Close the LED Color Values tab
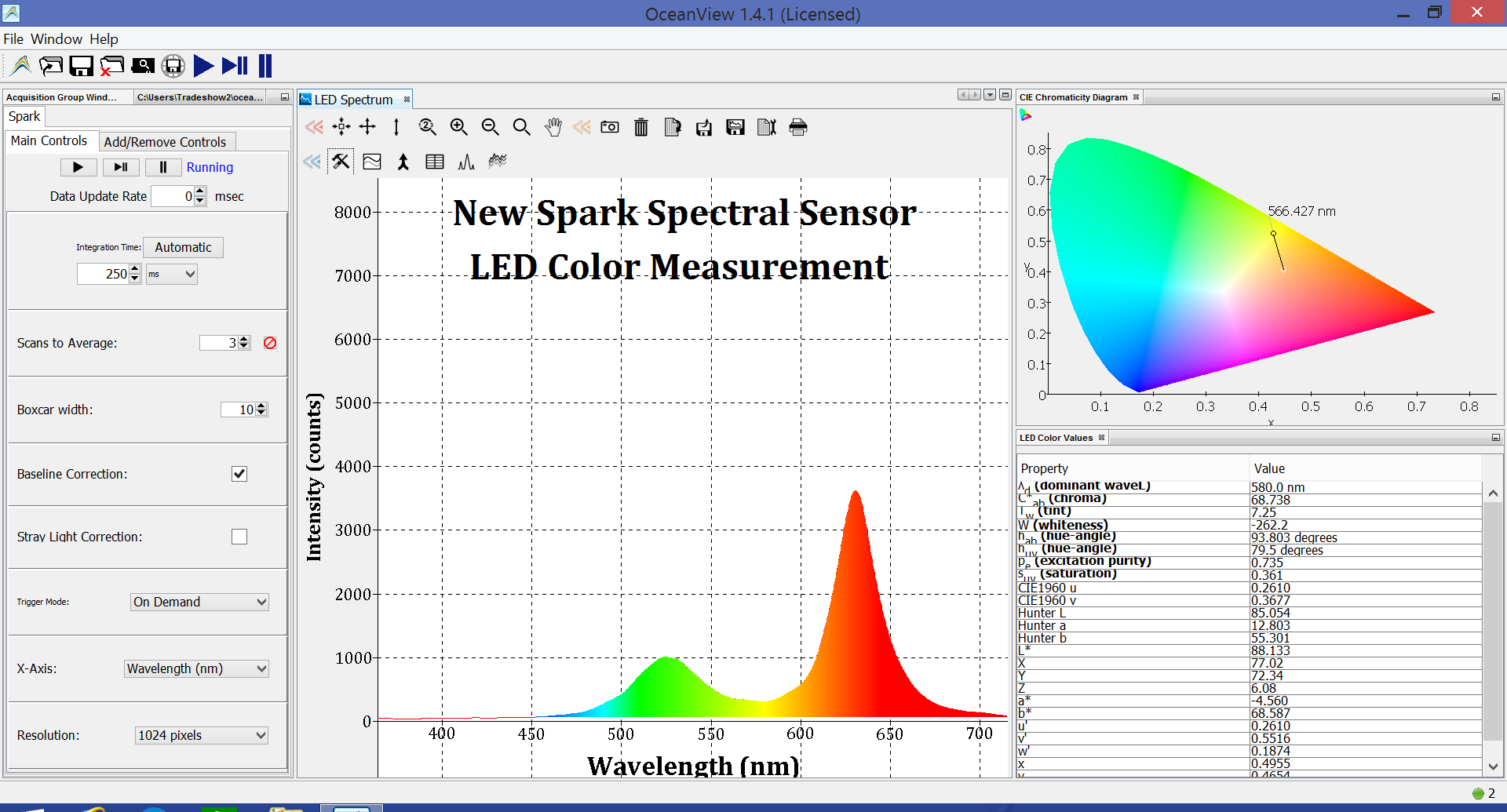 pos(1101,438)
